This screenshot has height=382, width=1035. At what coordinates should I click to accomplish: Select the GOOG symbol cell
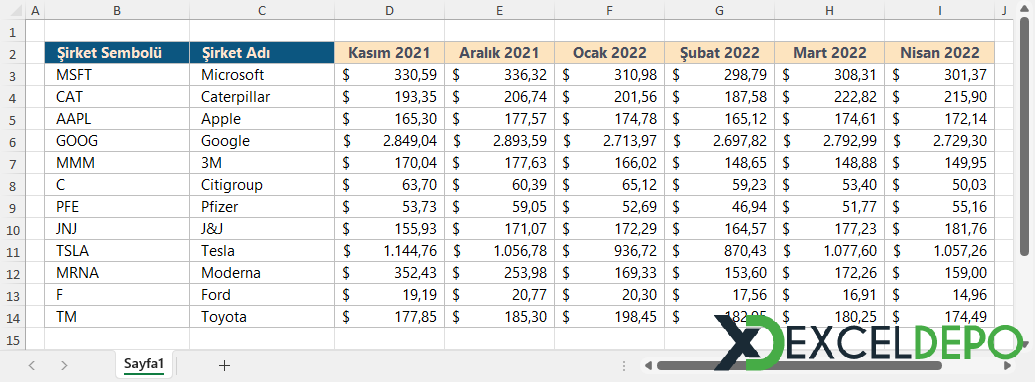click(117, 141)
